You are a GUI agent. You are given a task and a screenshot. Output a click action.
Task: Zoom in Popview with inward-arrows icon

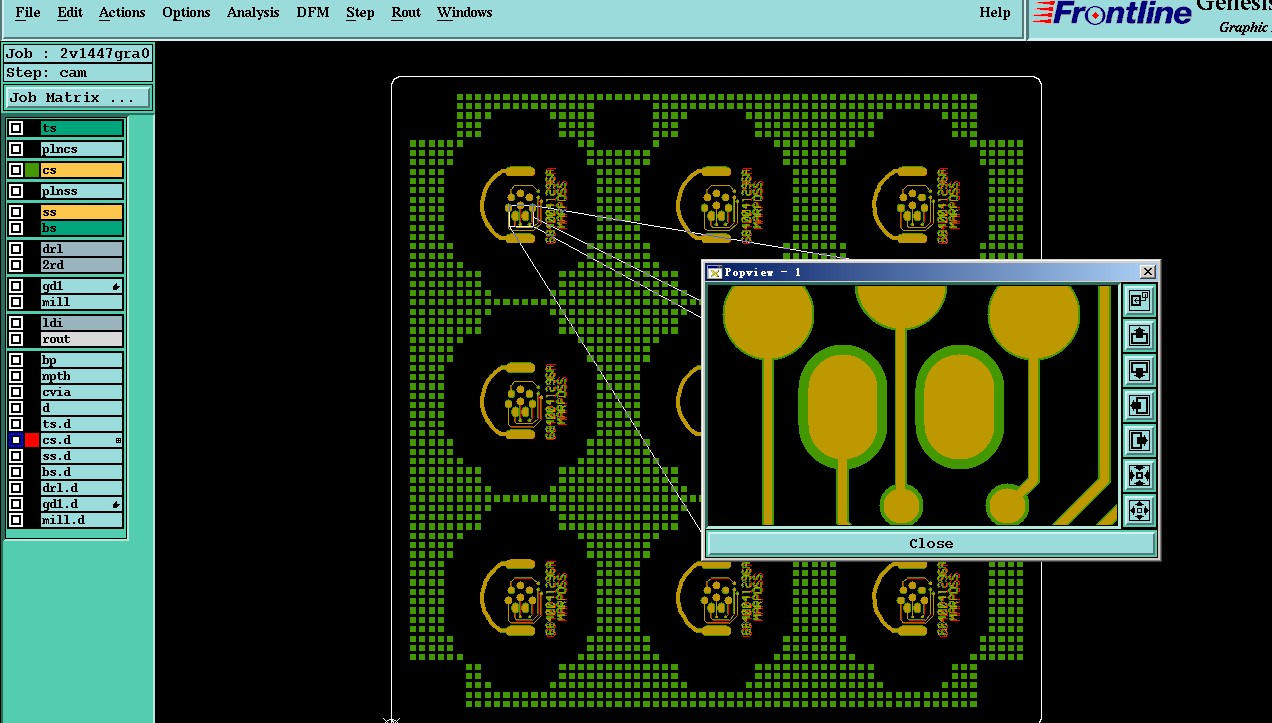(1139, 475)
